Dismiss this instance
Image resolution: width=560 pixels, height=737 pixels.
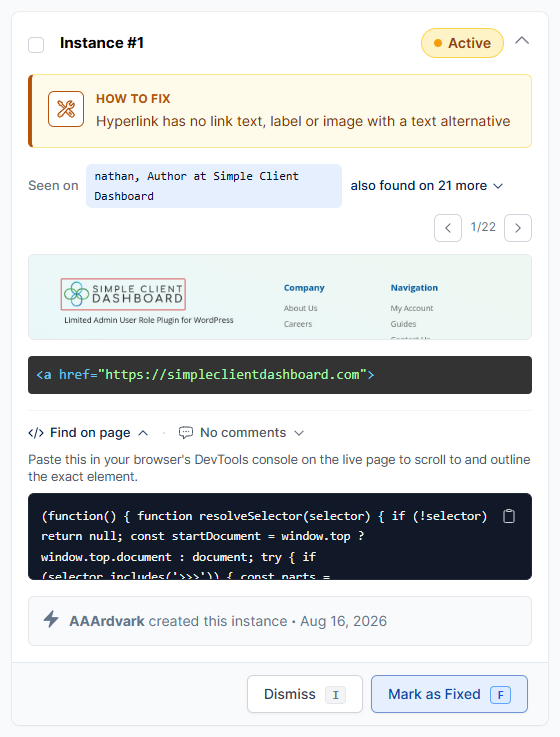(x=305, y=694)
